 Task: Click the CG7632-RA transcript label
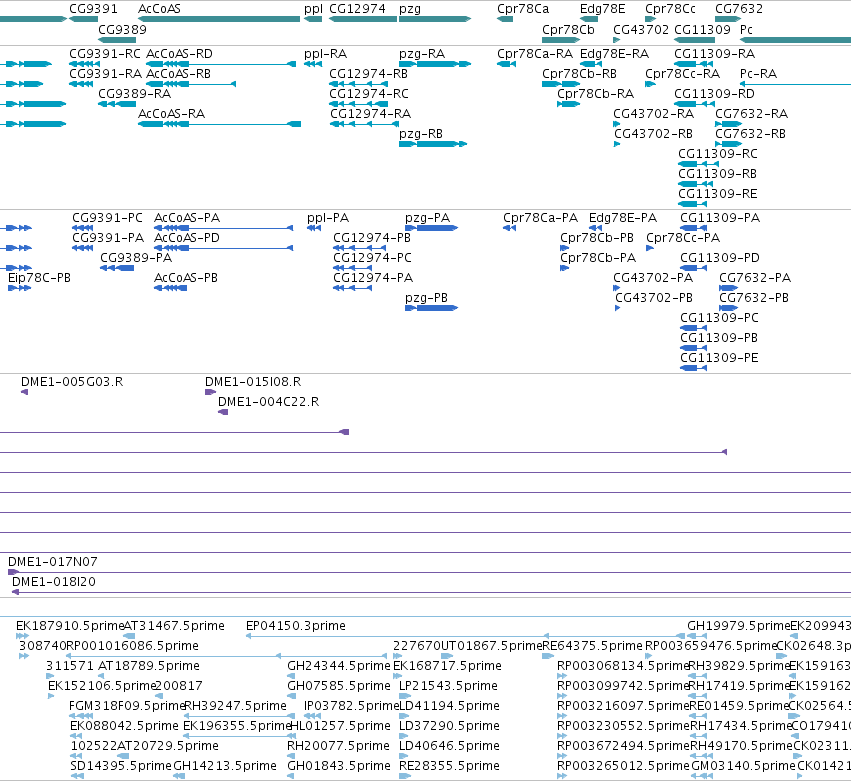click(x=751, y=114)
